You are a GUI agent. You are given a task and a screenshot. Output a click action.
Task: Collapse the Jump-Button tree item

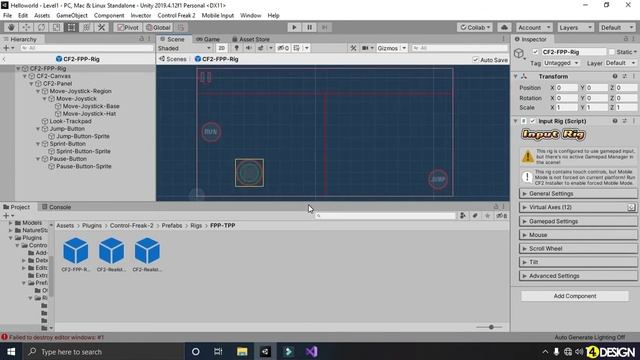(x=38, y=129)
